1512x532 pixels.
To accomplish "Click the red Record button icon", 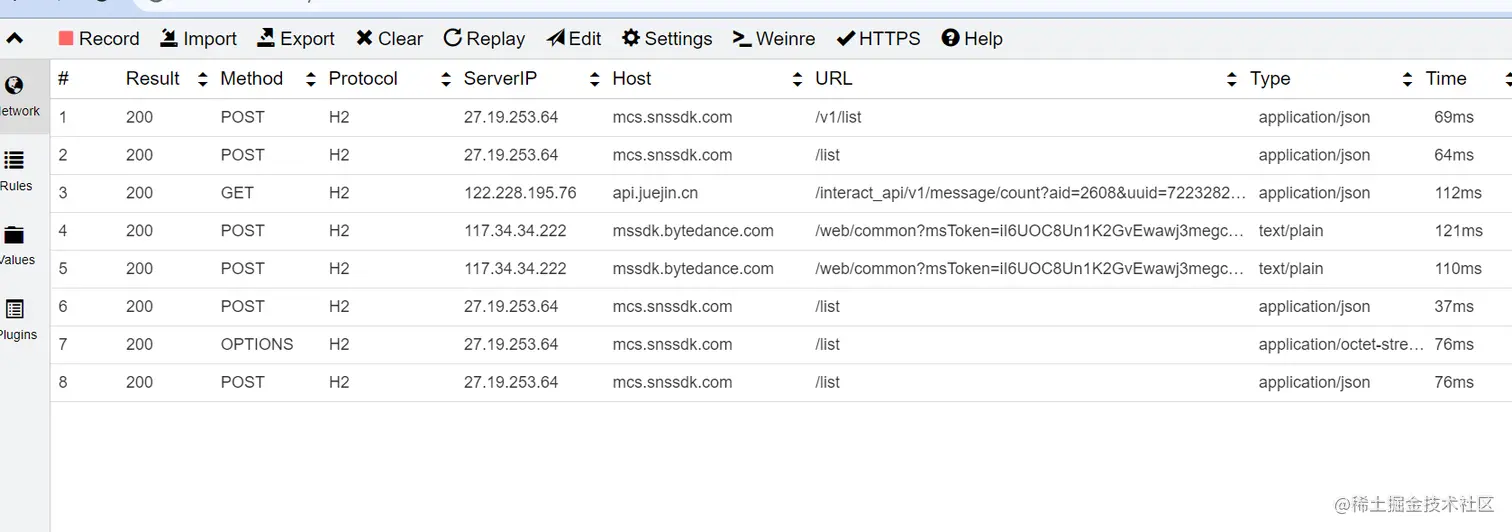I will [x=66, y=38].
